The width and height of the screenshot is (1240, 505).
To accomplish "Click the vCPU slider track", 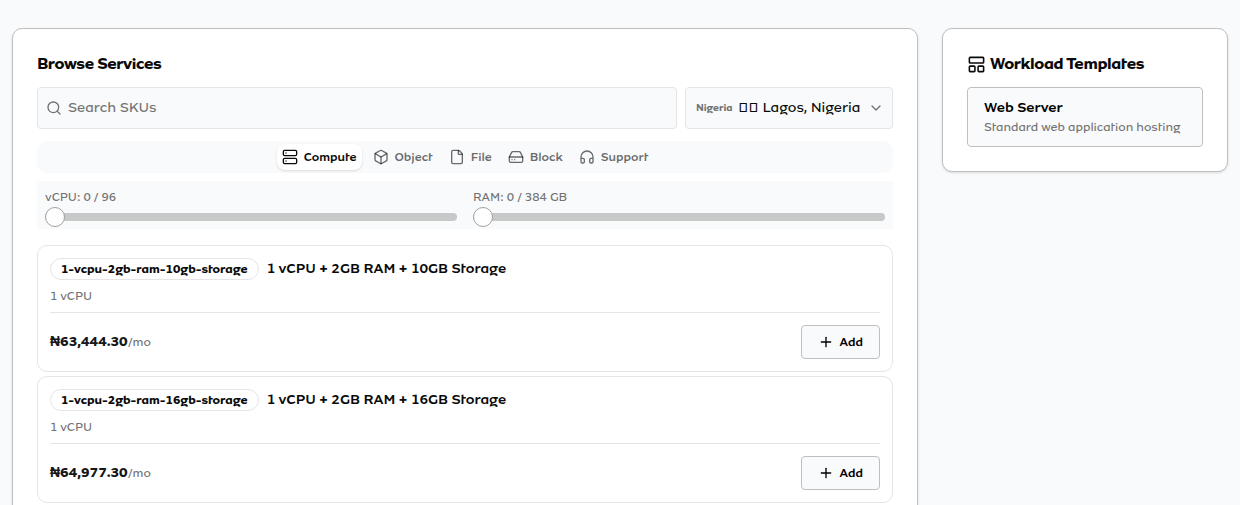I will [x=251, y=217].
